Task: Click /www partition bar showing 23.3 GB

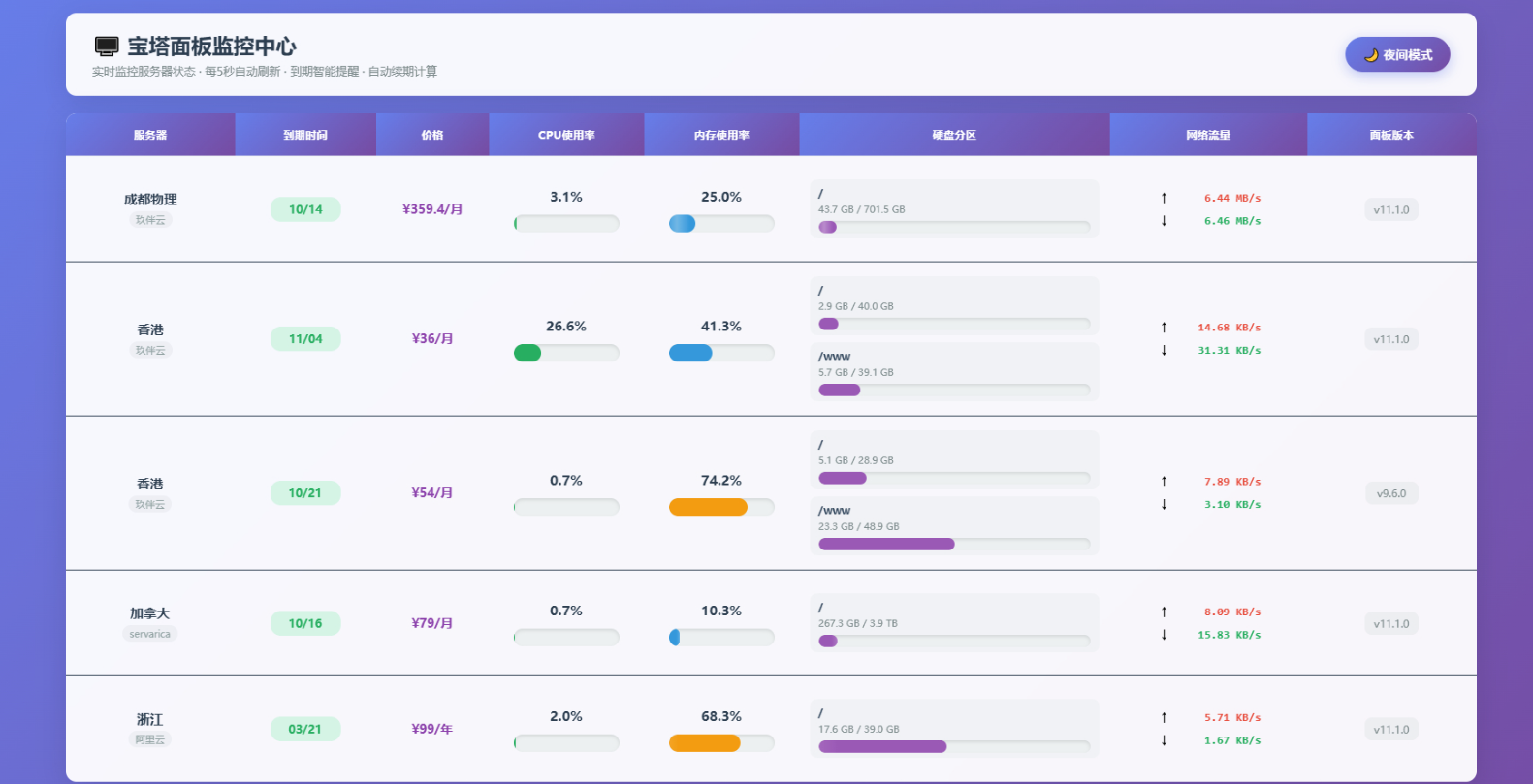Action: [954, 544]
